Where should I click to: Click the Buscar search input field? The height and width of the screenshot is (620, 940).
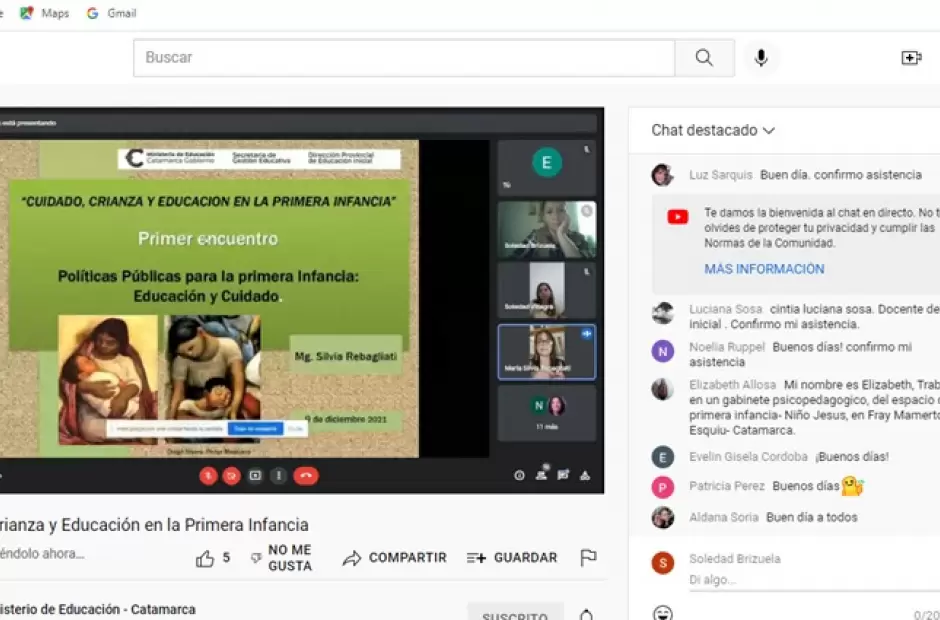pos(404,58)
